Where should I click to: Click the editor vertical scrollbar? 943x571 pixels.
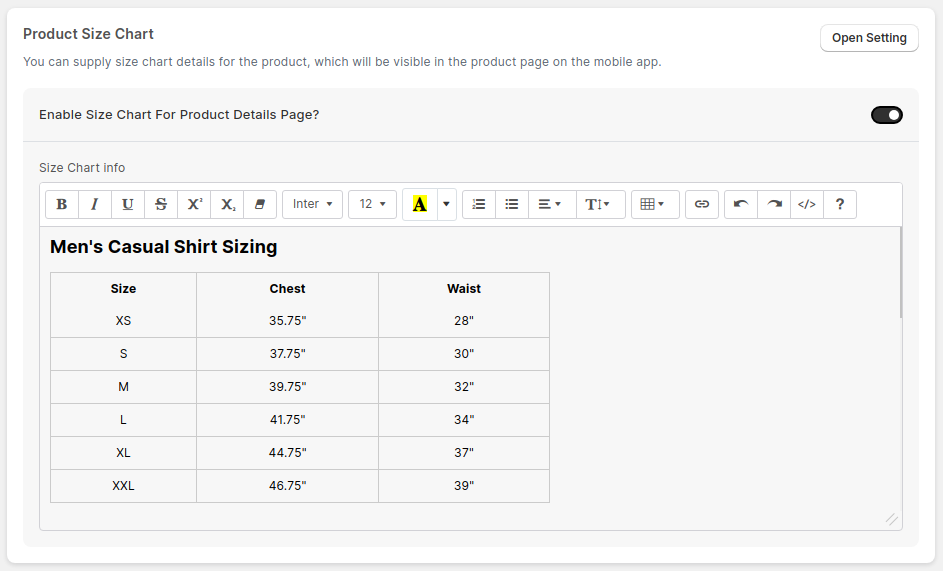pos(900,273)
